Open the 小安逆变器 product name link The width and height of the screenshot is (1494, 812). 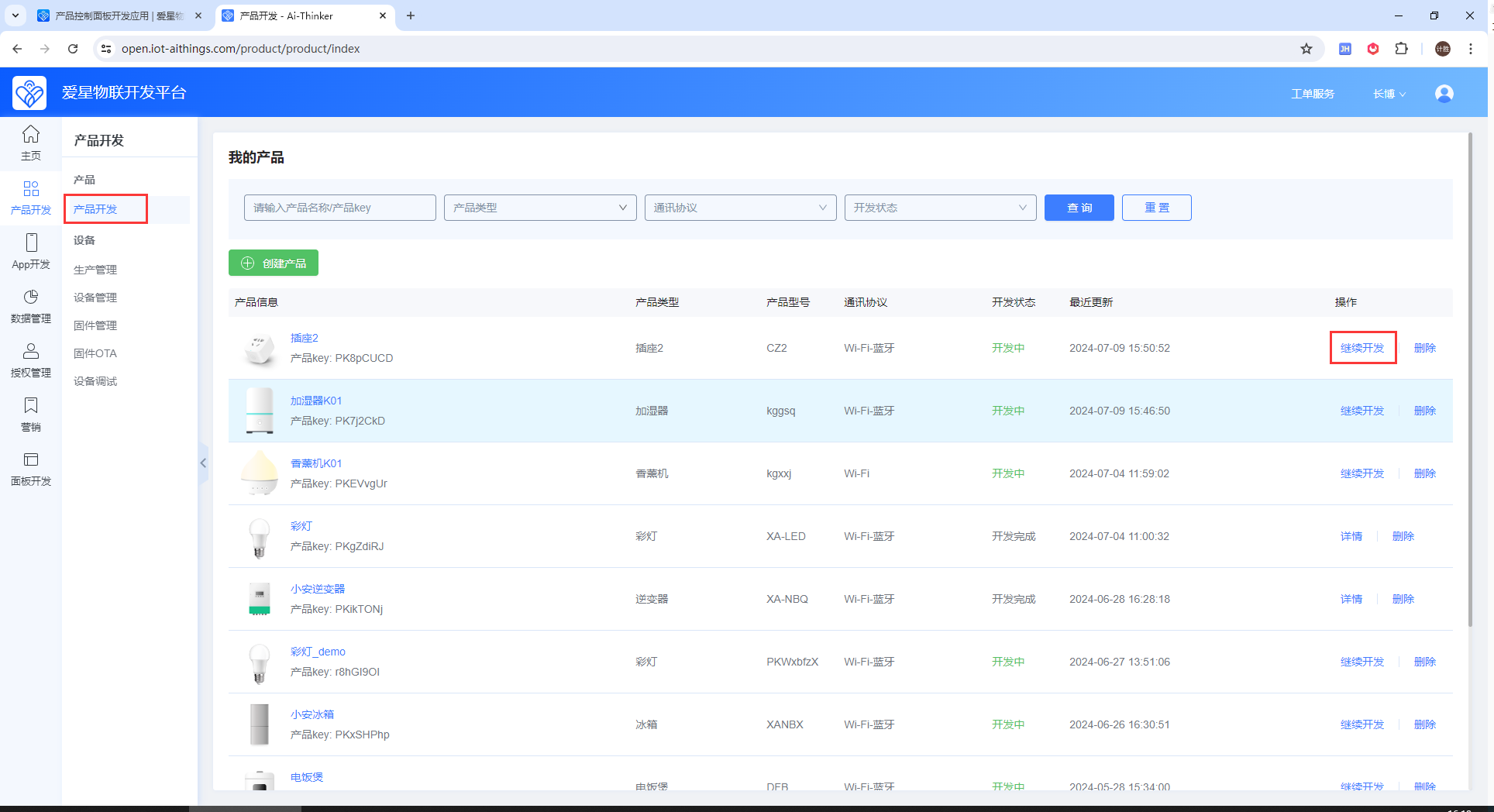coord(318,589)
